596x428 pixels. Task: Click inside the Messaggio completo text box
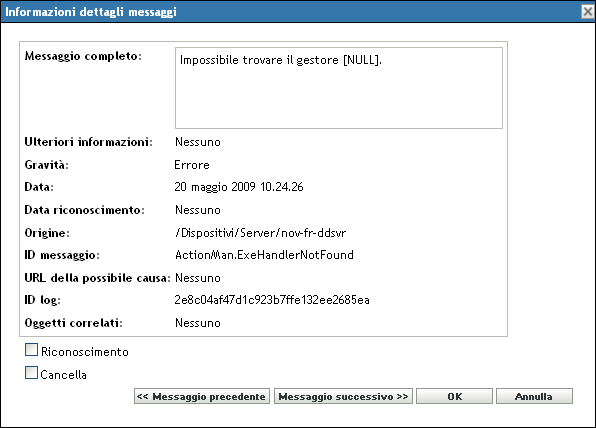[339, 88]
